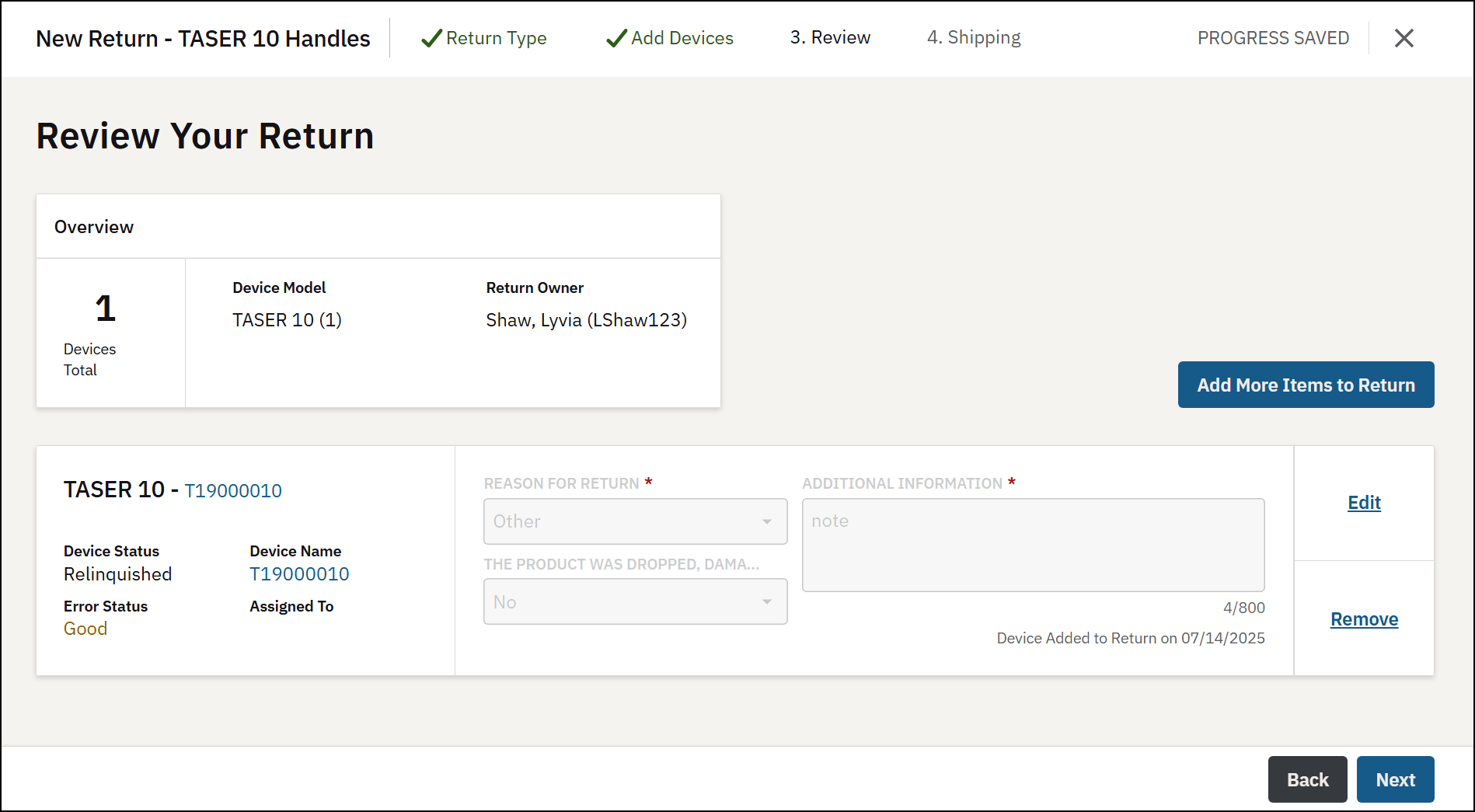Click the Assigned To label
Screen dimensions: 1475x812
[291, 606]
